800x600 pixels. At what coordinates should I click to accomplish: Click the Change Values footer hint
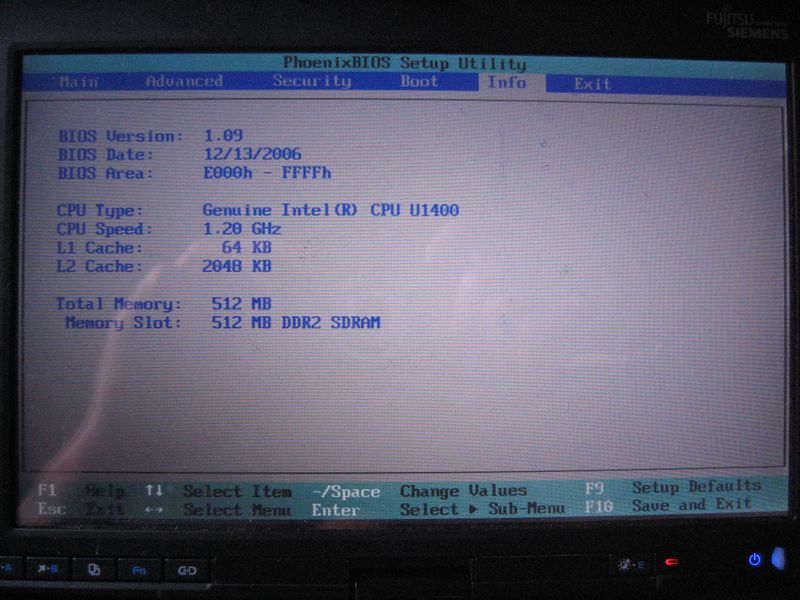tap(463, 491)
